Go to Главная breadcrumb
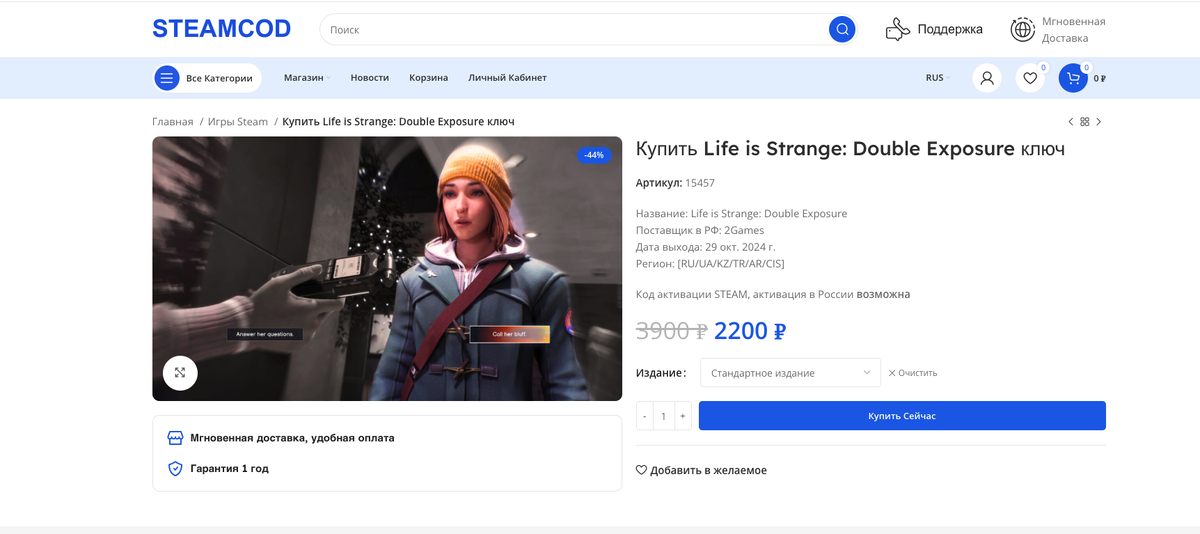Image resolution: width=1200 pixels, height=534 pixels. (x=173, y=122)
